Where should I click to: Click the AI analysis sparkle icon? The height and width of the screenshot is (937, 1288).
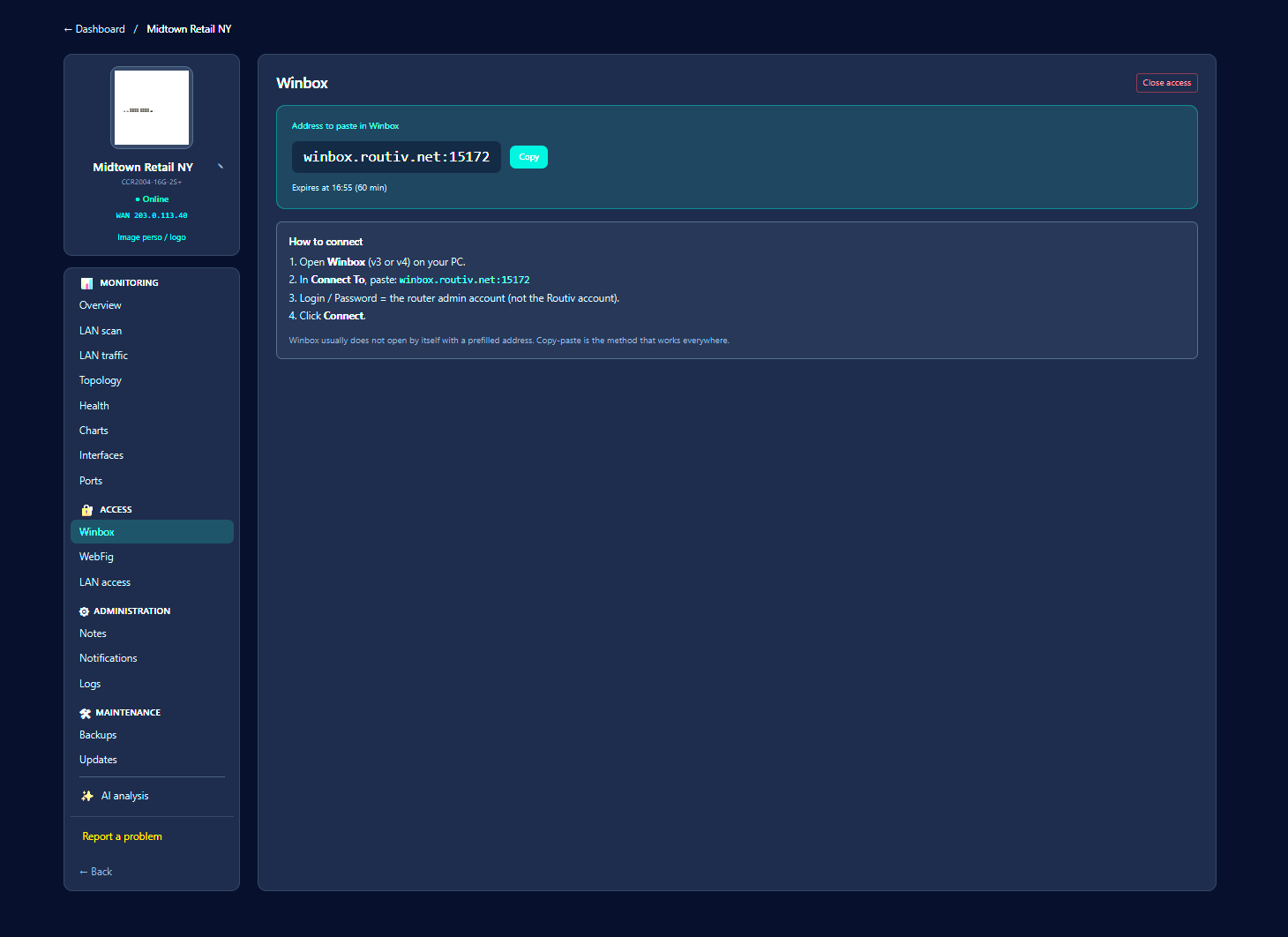tap(86, 796)
